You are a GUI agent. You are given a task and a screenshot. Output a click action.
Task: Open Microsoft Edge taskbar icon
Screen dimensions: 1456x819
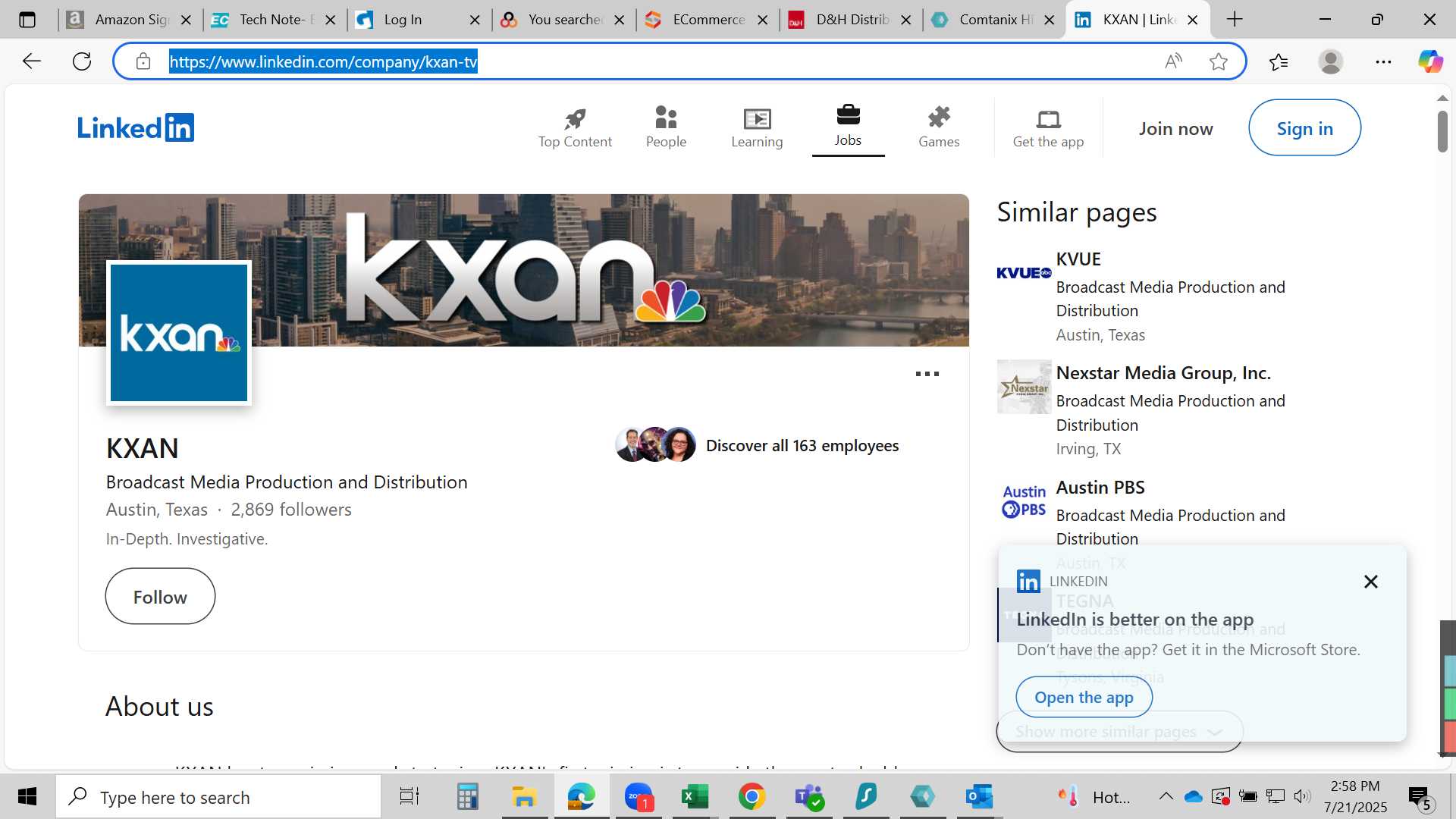(582, 796)
